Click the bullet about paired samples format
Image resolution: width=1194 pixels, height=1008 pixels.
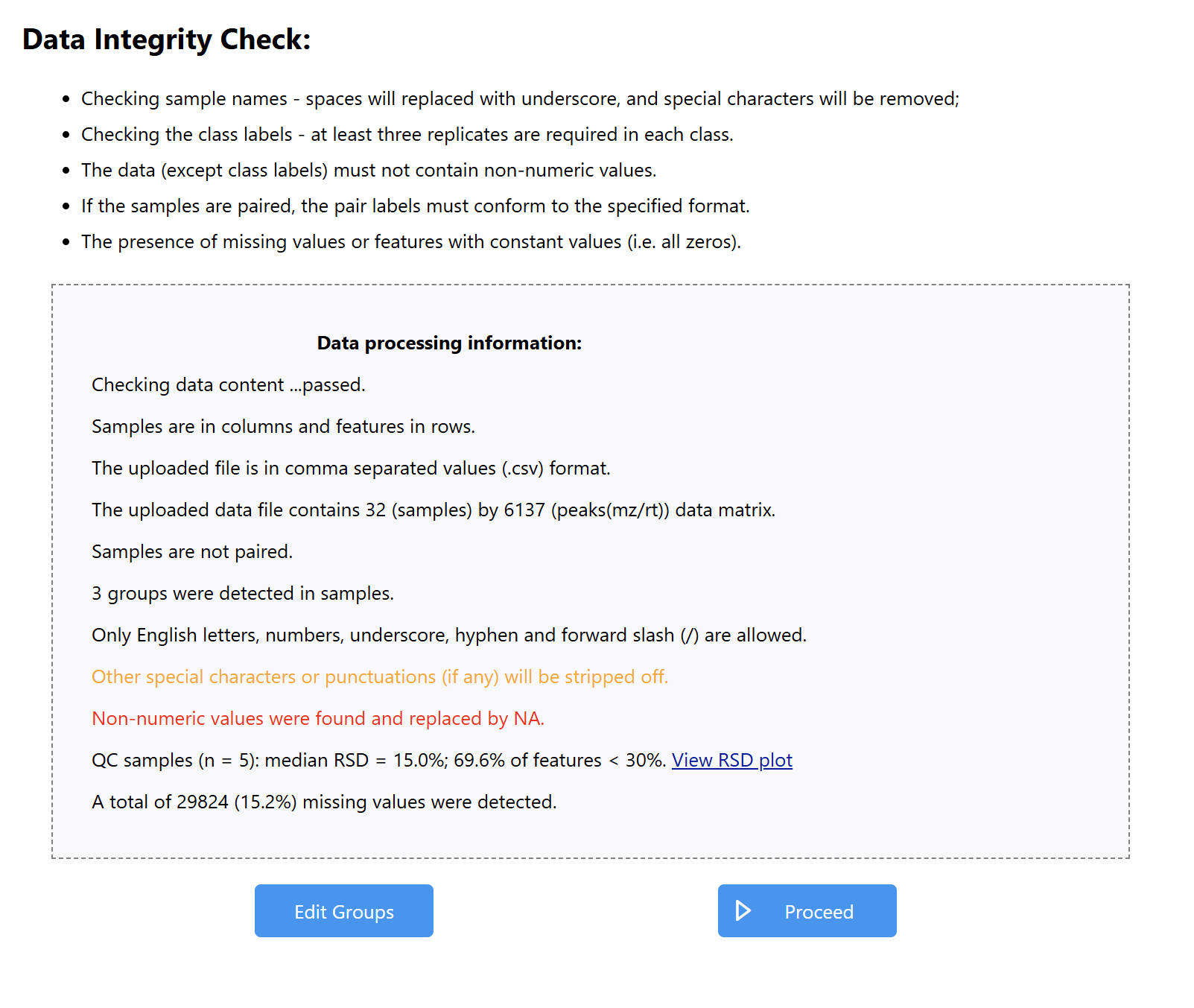pyautogui.click(x=415, y=206)
